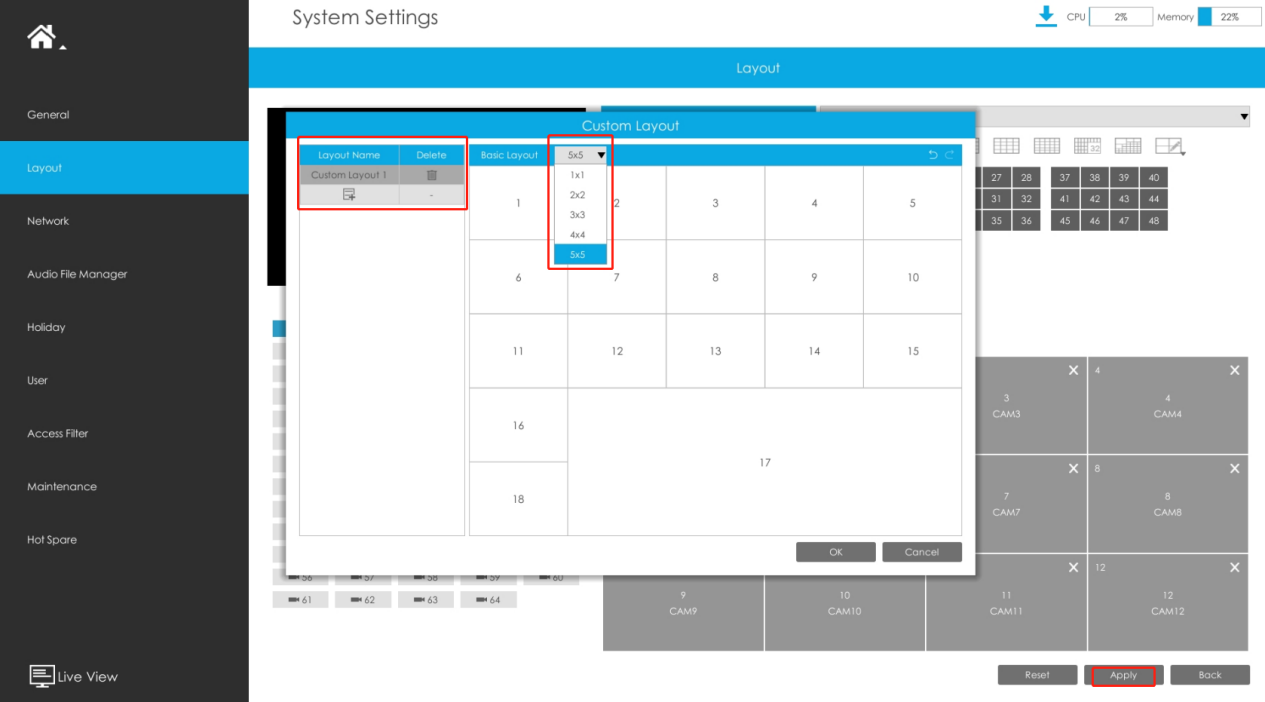This screenshot has width=1265, height=702.
Task: Choose 1x1 from Basic Layout list
Action: tap(581, 175)
